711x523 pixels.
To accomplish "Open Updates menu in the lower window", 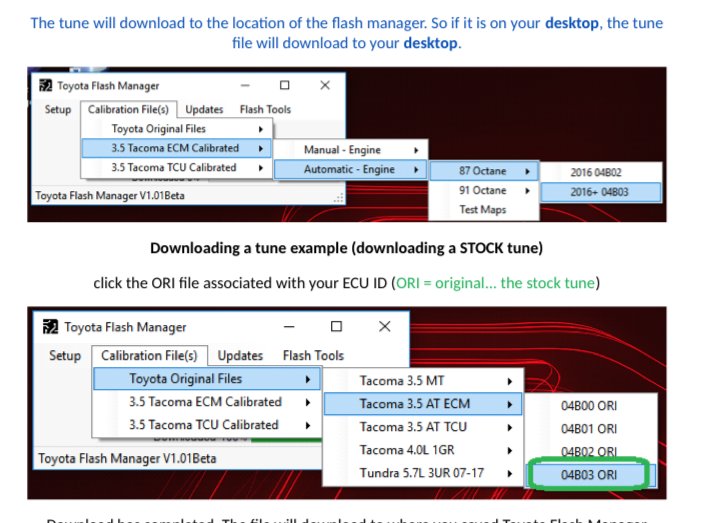I will pos(240,355).
